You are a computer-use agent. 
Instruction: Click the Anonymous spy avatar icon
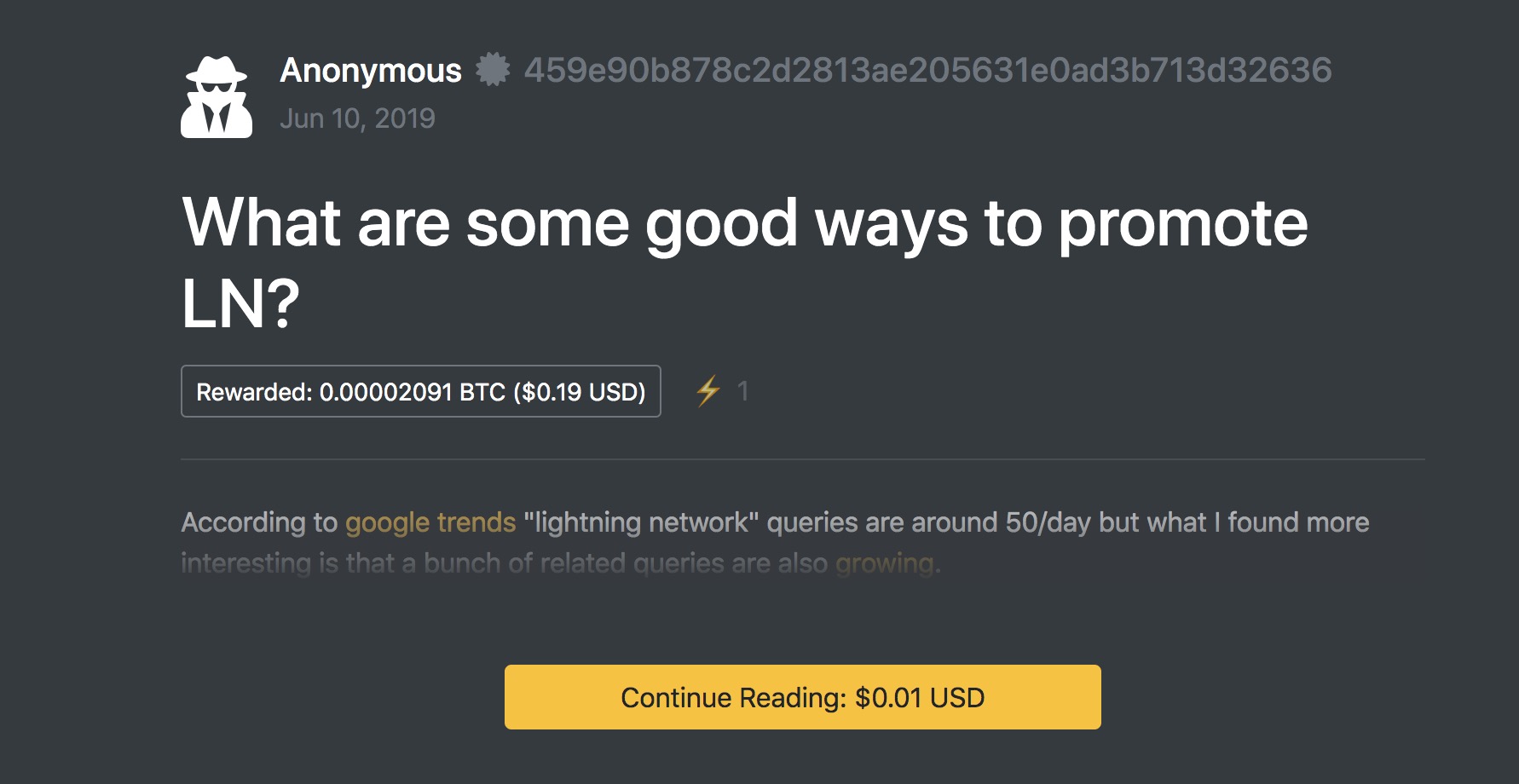coord(217,97)
